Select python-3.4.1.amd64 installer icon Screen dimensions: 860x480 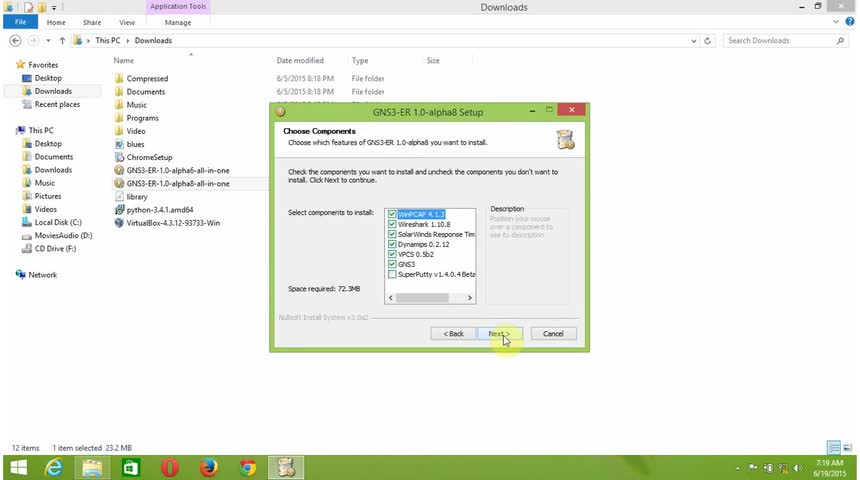pyautogui.click(x=119, y=210)
